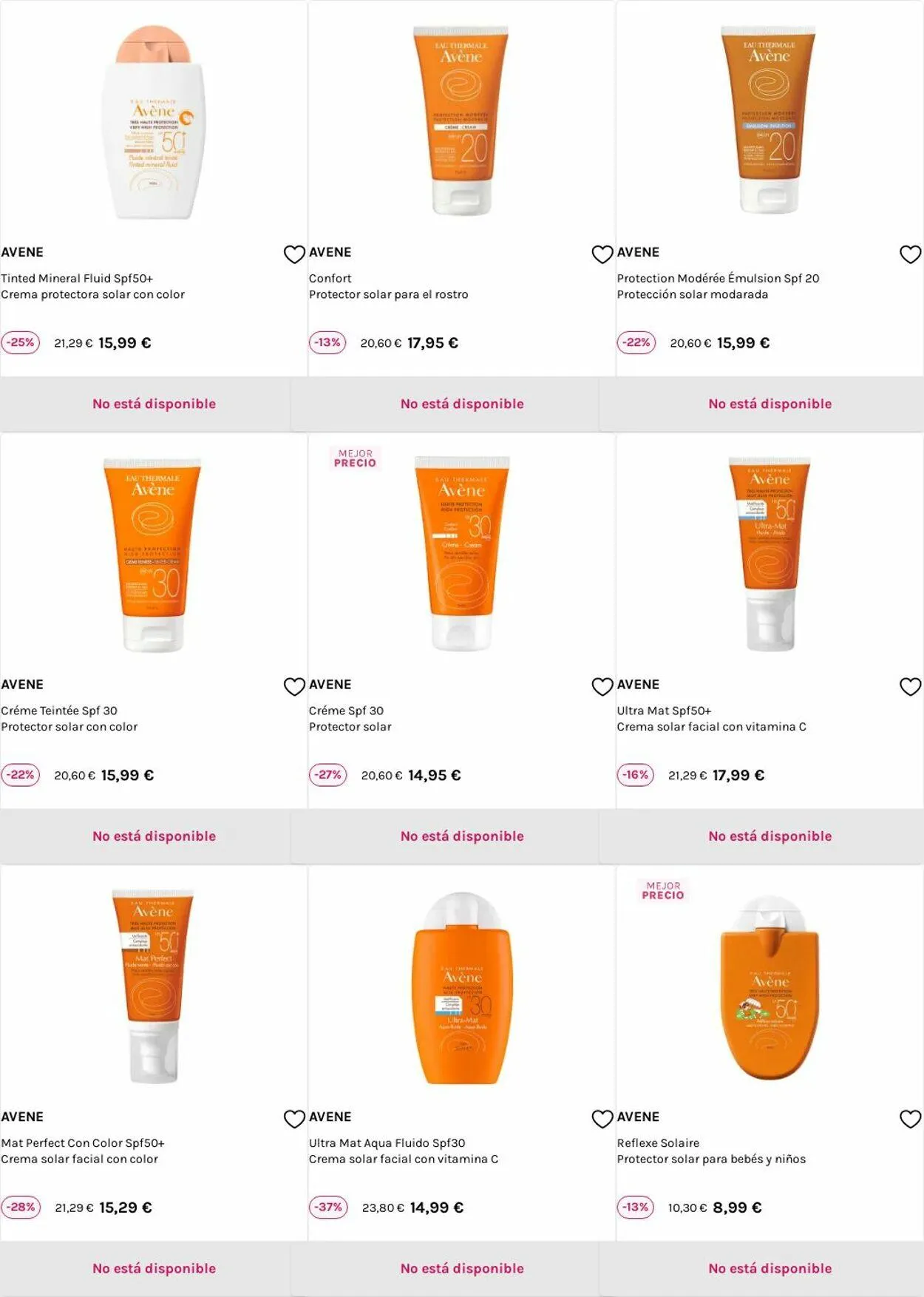Click the MEJOR PRECIO badge on Reflexe Solaire
Image resolution: width=924 pixels, height=1297 pixels.
pos(663,890)
